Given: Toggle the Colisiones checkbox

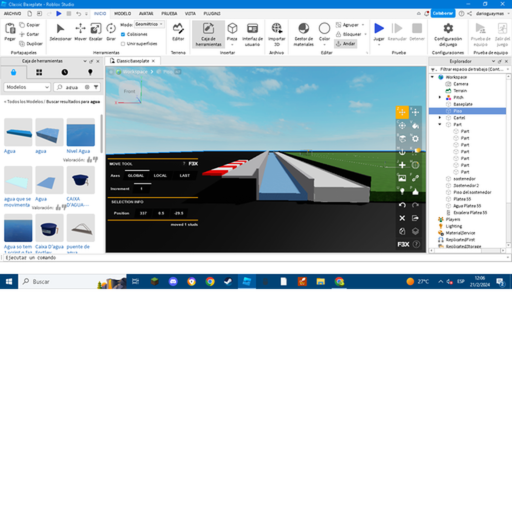Looking at the screenshot, I should pos(123,34).
